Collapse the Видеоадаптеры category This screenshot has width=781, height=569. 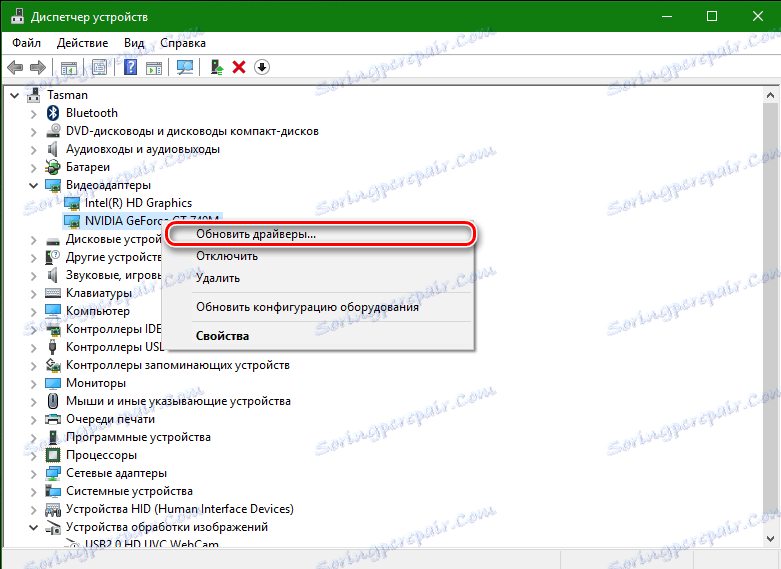click(33, 185)
